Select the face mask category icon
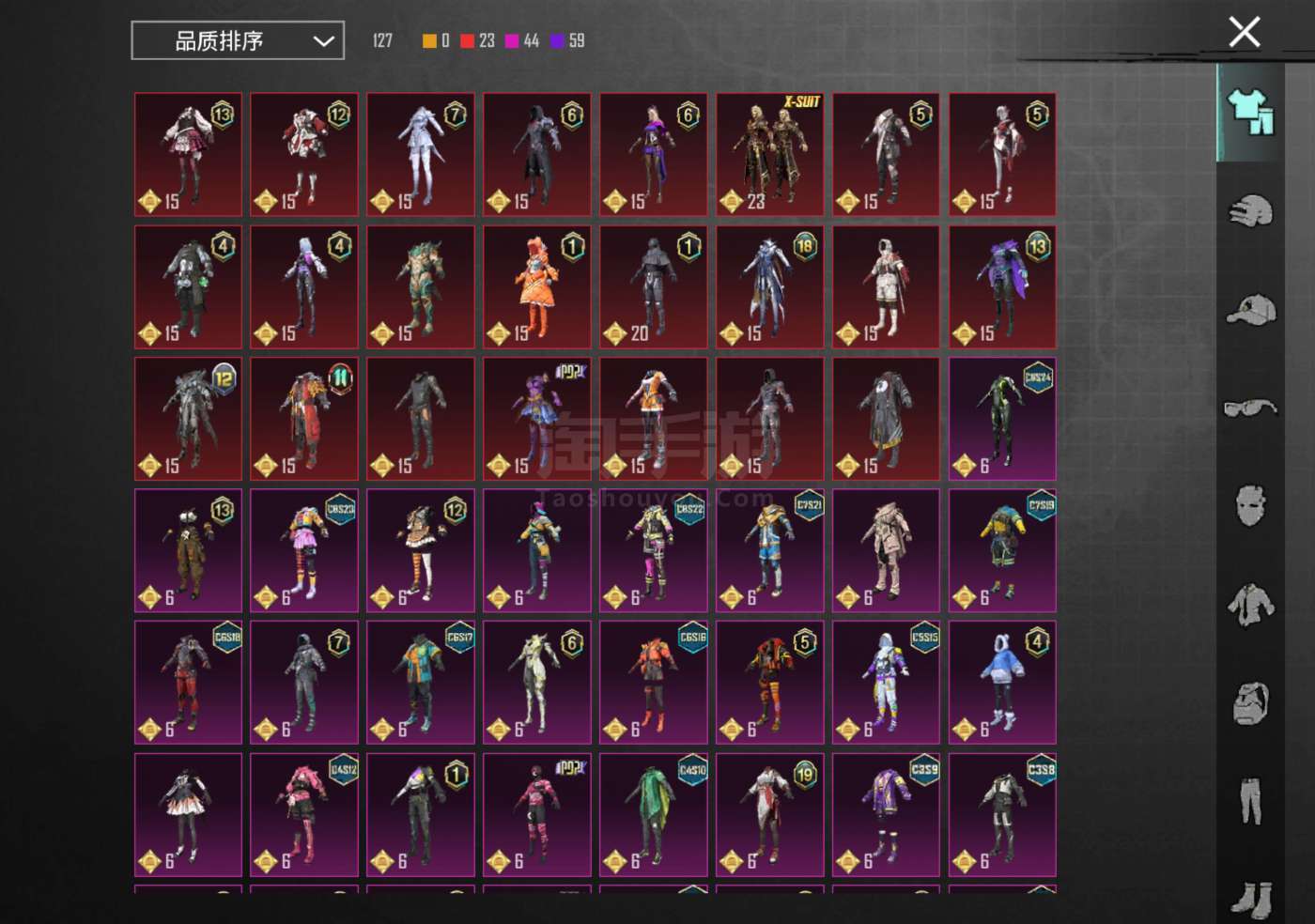This screenshot has height=924, width=1315. (1250, 506)
